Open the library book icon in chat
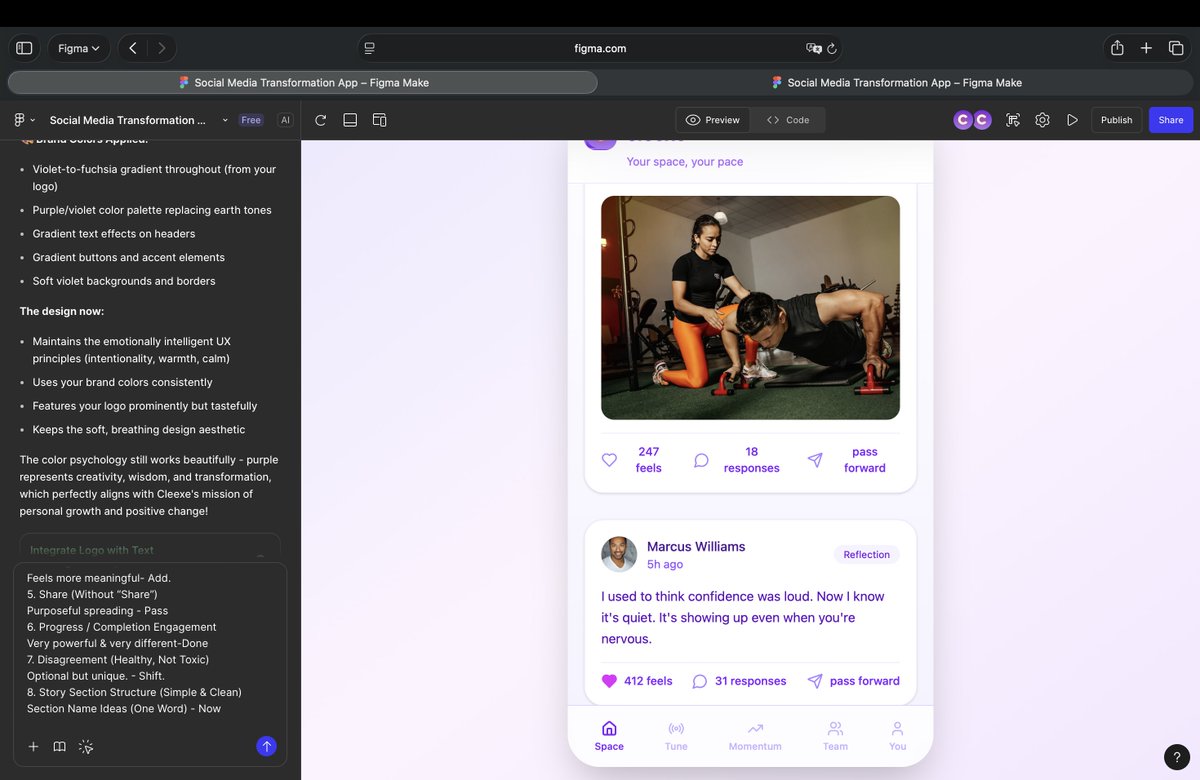The image size is (1200, 780). pyautogui.click(x=60, y=746)
